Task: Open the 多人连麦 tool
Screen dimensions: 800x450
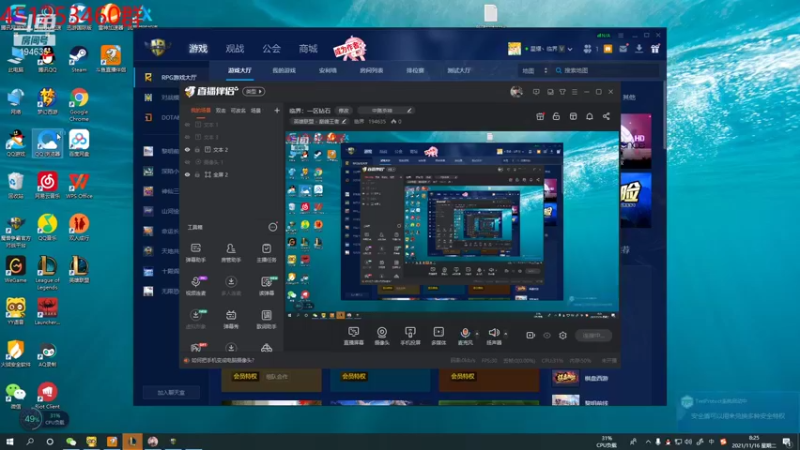Action: [x=231, y=286]
